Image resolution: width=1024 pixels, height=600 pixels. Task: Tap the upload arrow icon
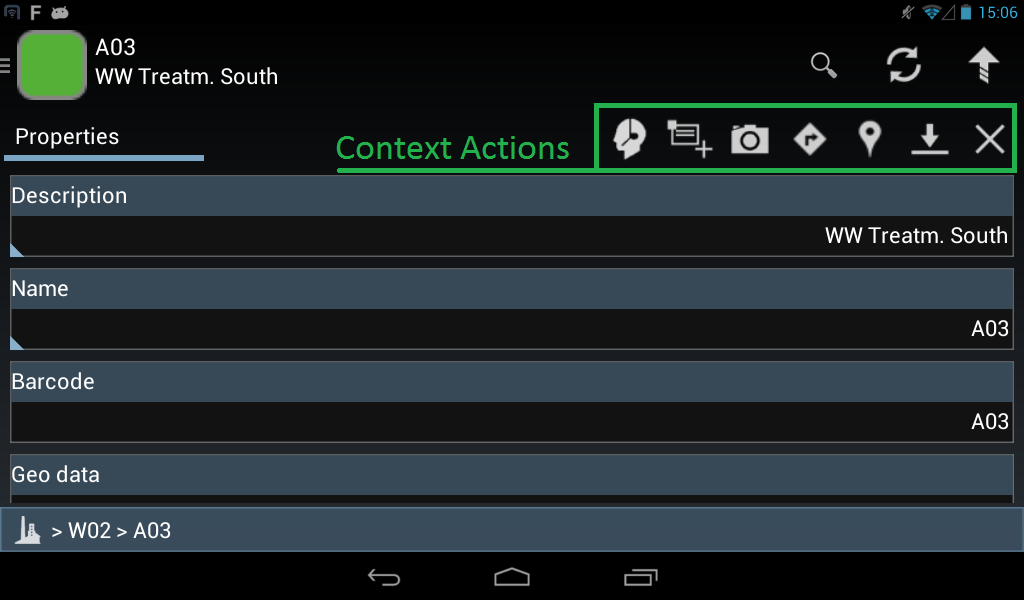coord(984,65)
